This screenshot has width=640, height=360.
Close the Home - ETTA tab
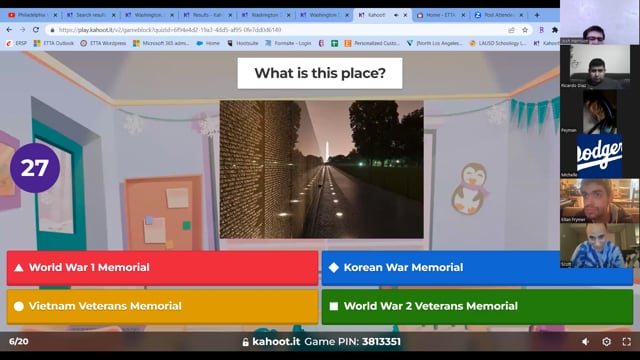463,15
